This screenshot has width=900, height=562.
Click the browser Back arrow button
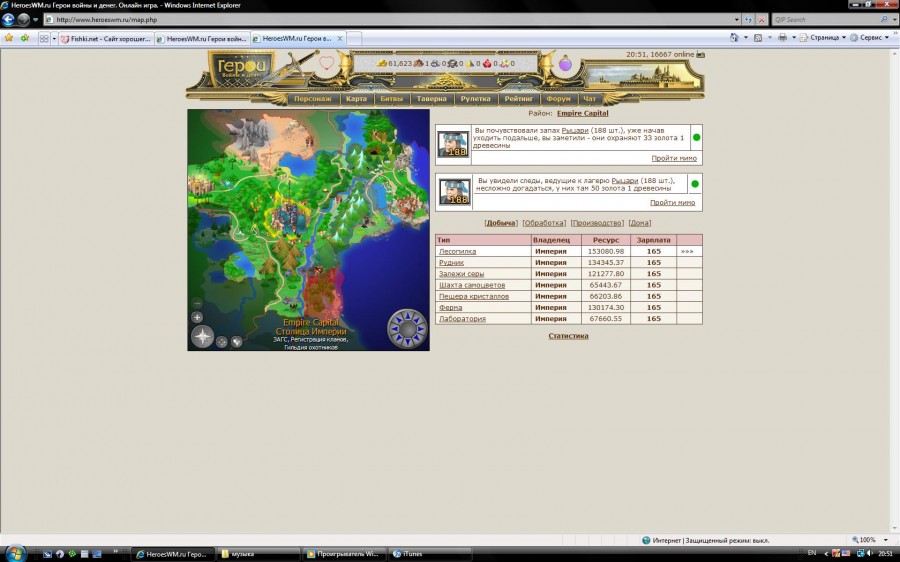[8, 20]
